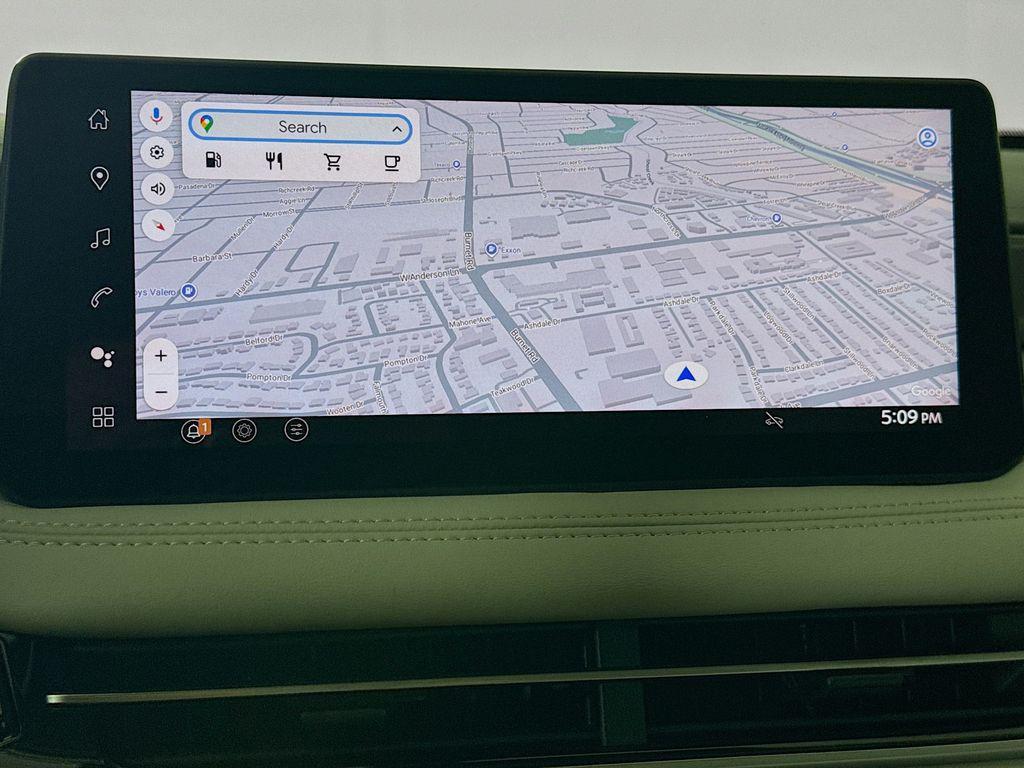Start voice search with the microphone
Screen dimensions: 1024x768
click(x=156, y=116)
